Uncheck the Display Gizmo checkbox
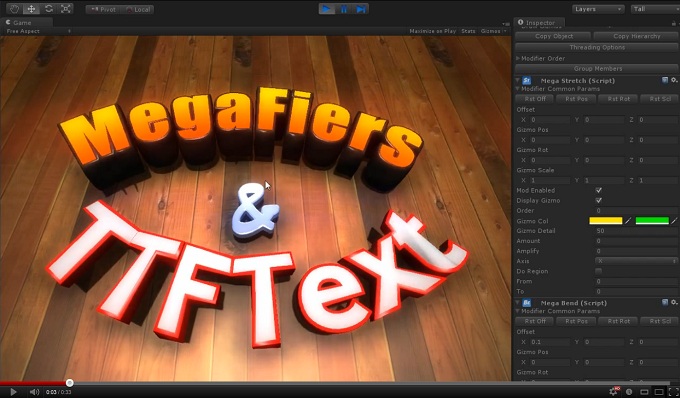 pos(598,200)
